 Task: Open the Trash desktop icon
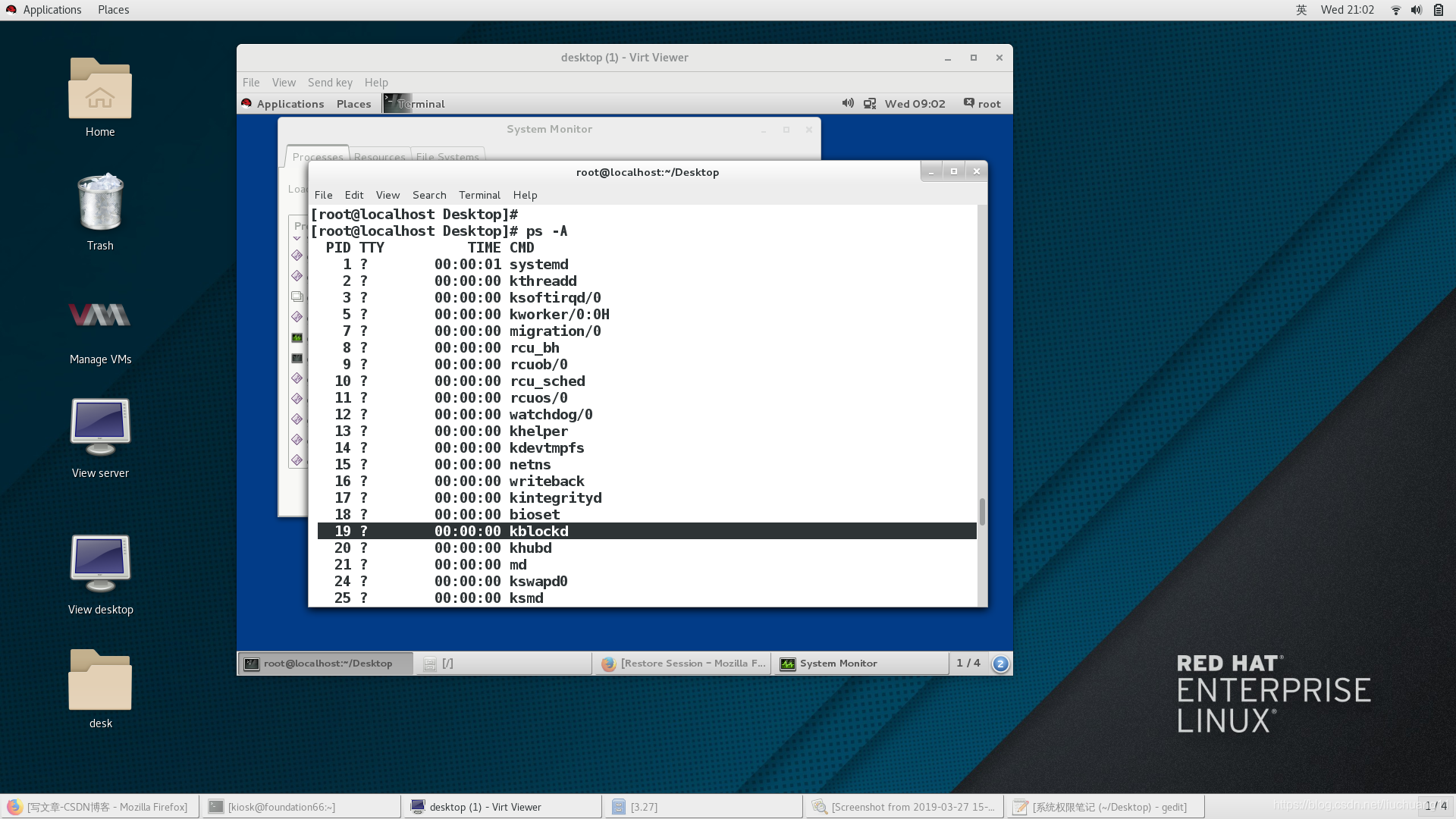pyautogui.click(x=100, y=212)
